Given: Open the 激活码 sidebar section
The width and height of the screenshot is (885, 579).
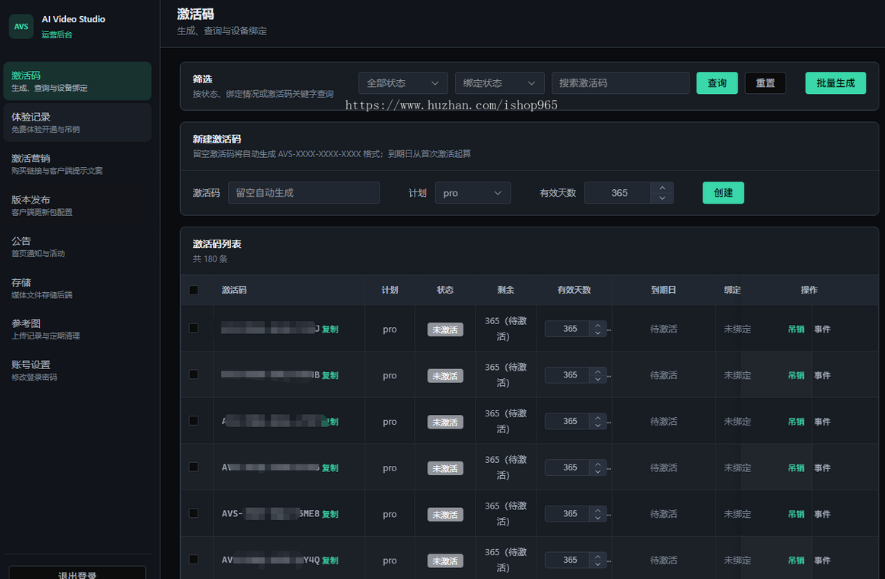Looking at the screenshot, I should tap(77, 81).
